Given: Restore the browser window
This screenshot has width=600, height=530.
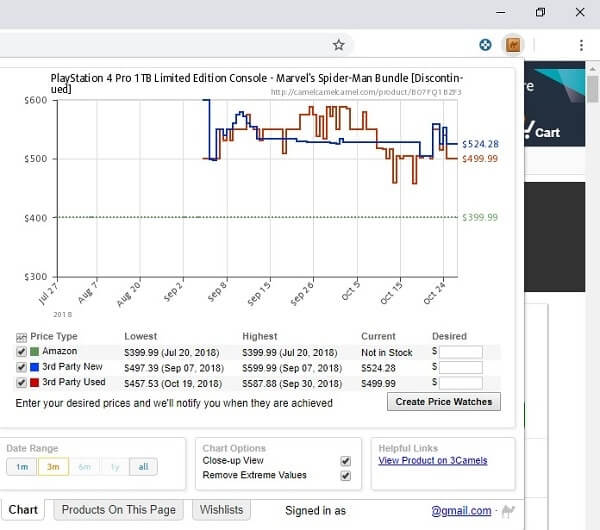Looking at the screenshot, I should tap(540, 12).
